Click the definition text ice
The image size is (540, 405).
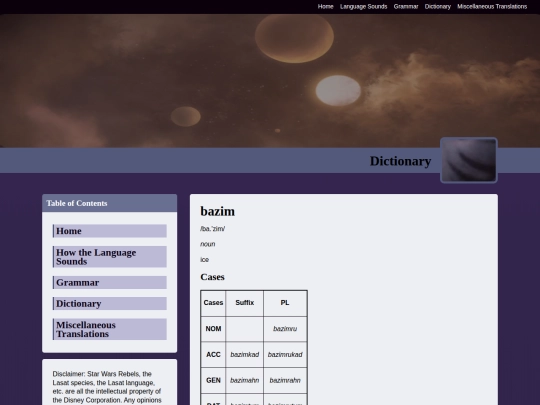[x=205, y=260]
